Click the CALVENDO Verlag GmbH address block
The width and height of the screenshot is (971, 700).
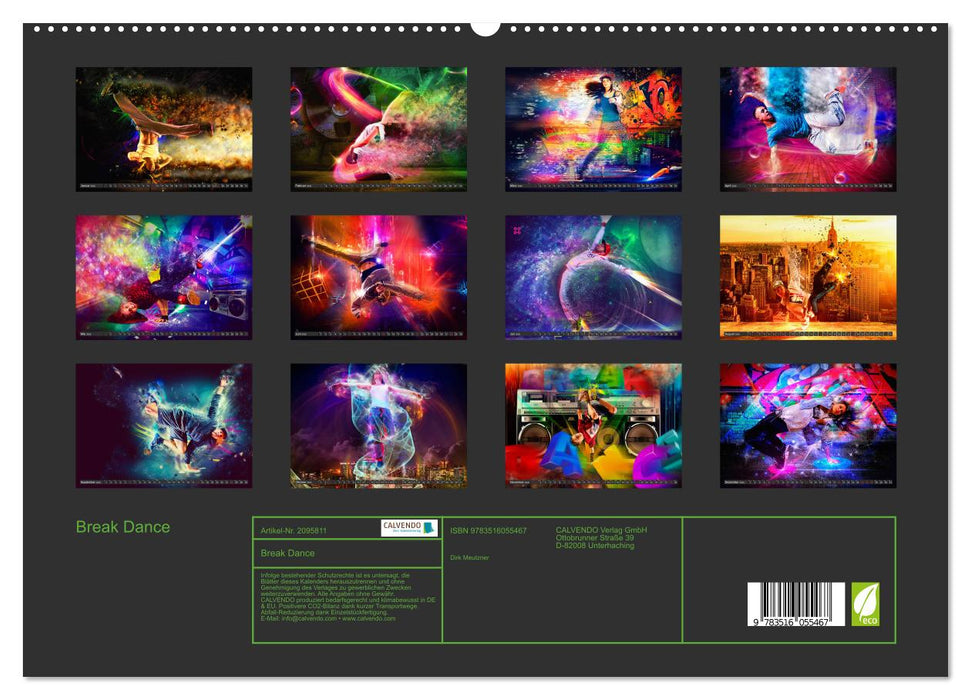(x=600, y=538)
